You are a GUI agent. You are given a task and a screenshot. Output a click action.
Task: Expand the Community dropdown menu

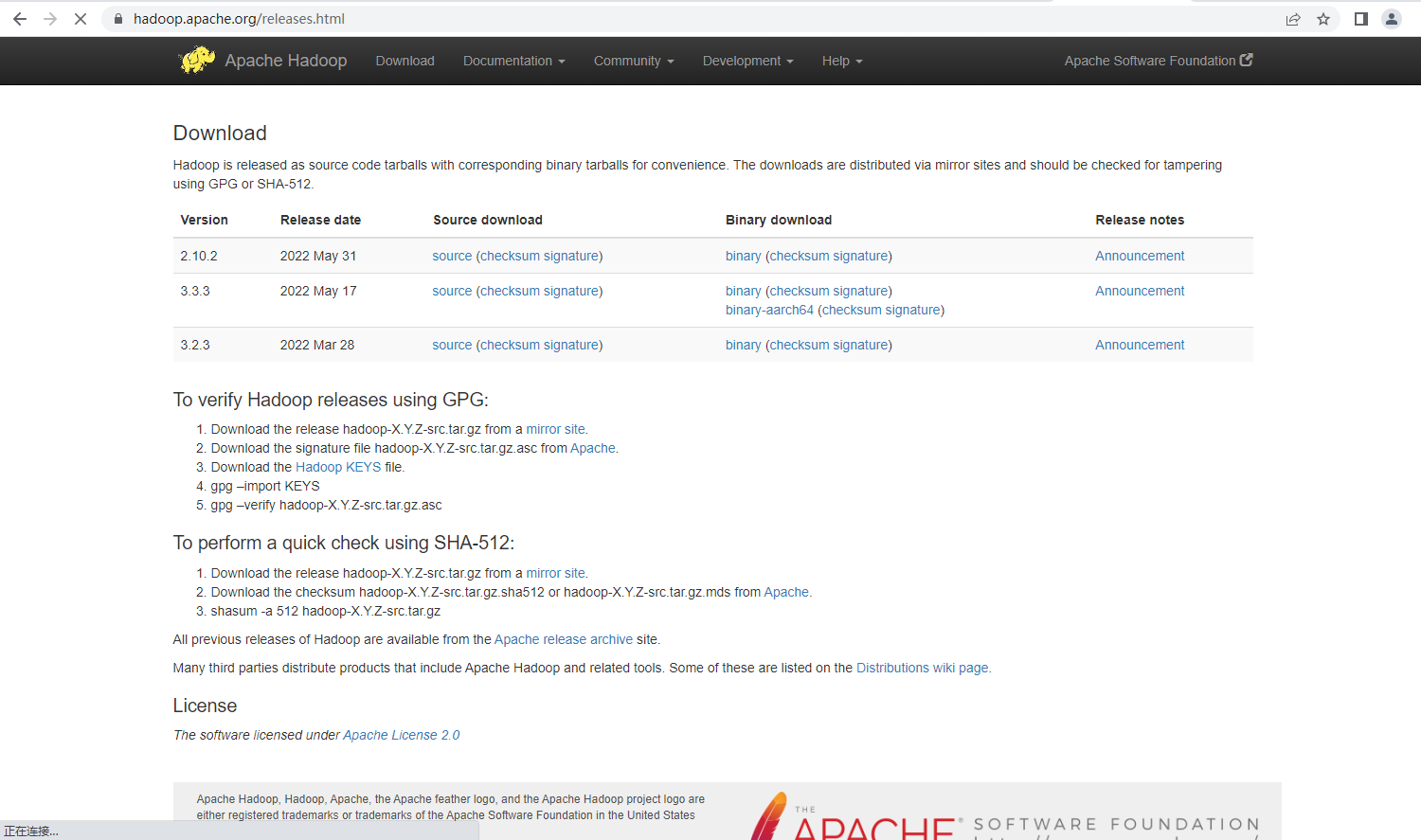(634, 61)
